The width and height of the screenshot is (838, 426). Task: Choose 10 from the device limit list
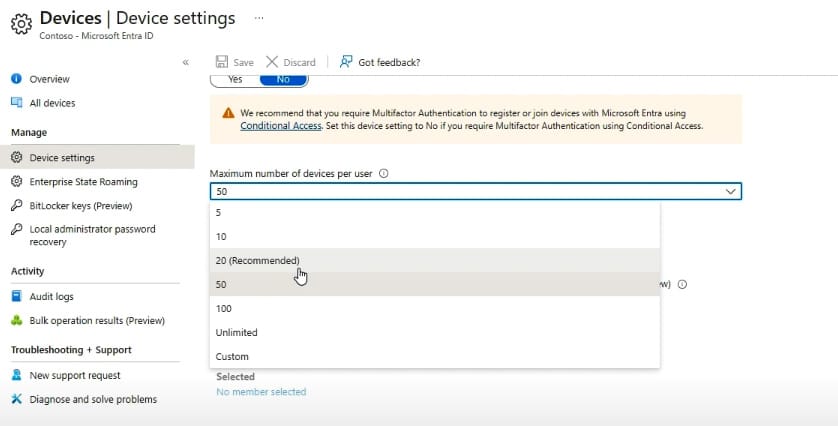coord(435,236)
